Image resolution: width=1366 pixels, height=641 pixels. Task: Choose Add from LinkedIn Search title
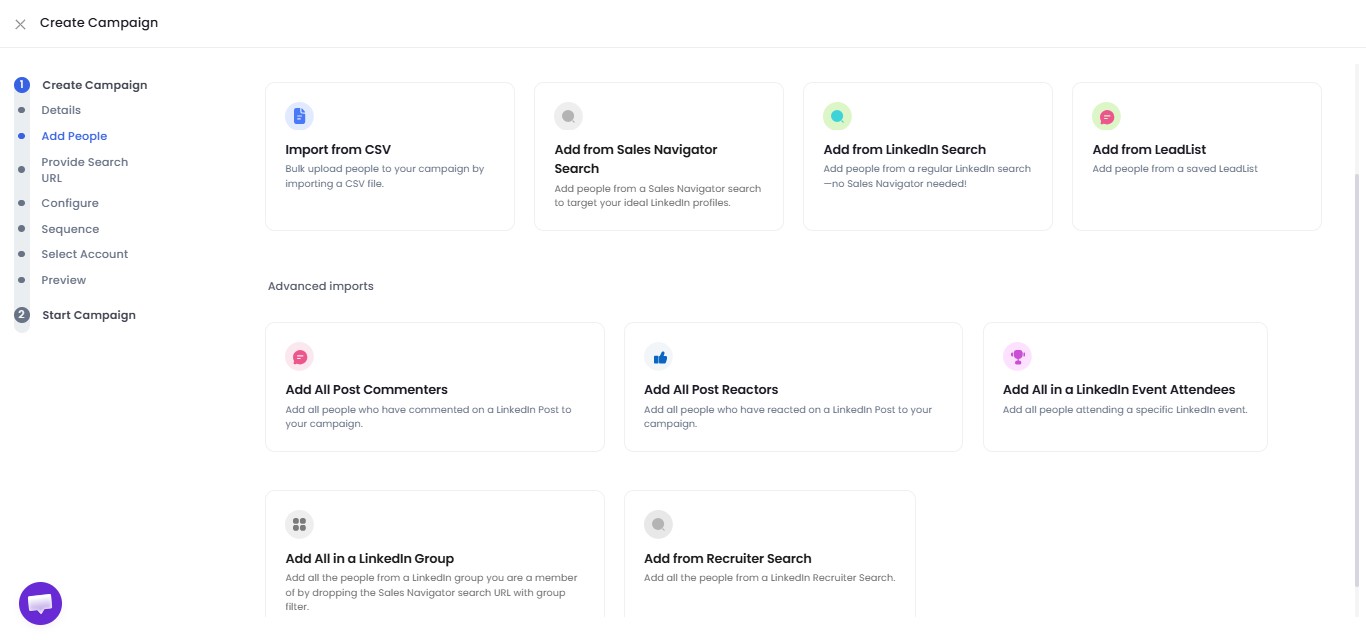click(x=904, y=150)
